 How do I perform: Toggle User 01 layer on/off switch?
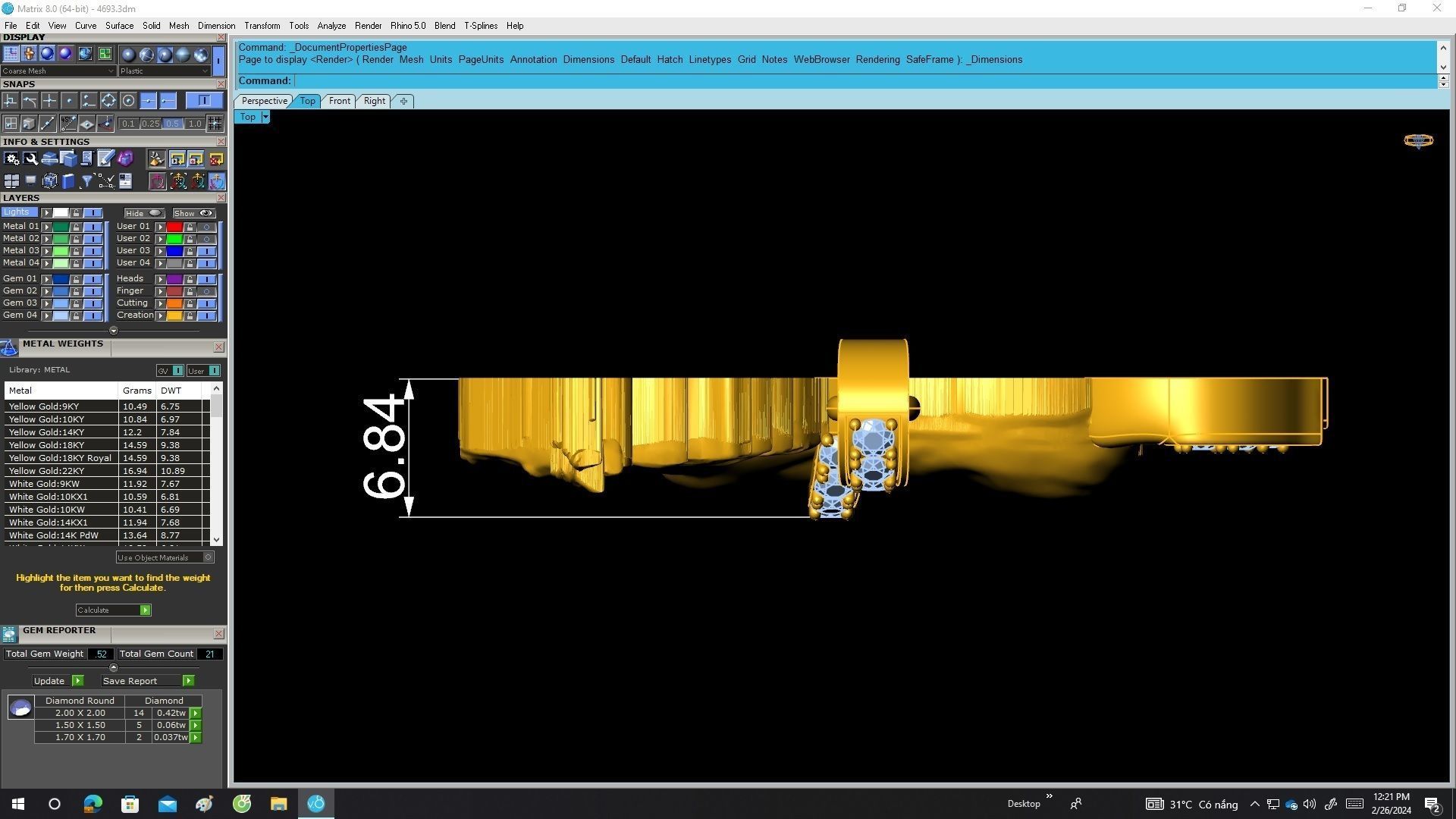(206, 227)
